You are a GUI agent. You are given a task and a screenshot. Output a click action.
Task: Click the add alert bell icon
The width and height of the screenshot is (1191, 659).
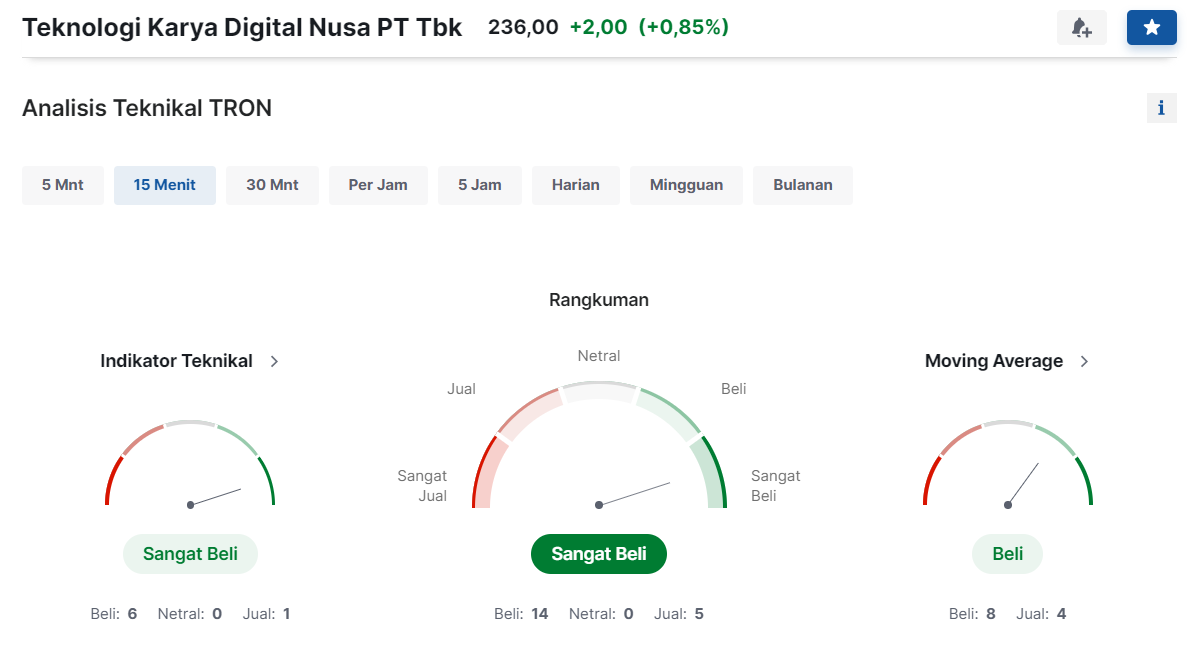(1081, 28)
